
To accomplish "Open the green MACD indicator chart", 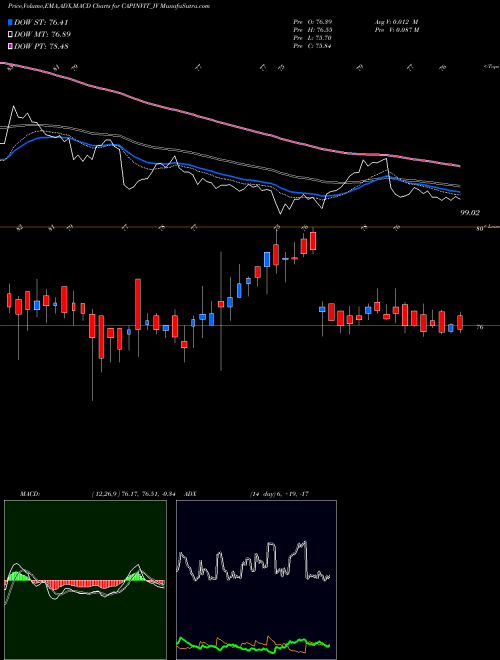I will (x=85, y=580).
